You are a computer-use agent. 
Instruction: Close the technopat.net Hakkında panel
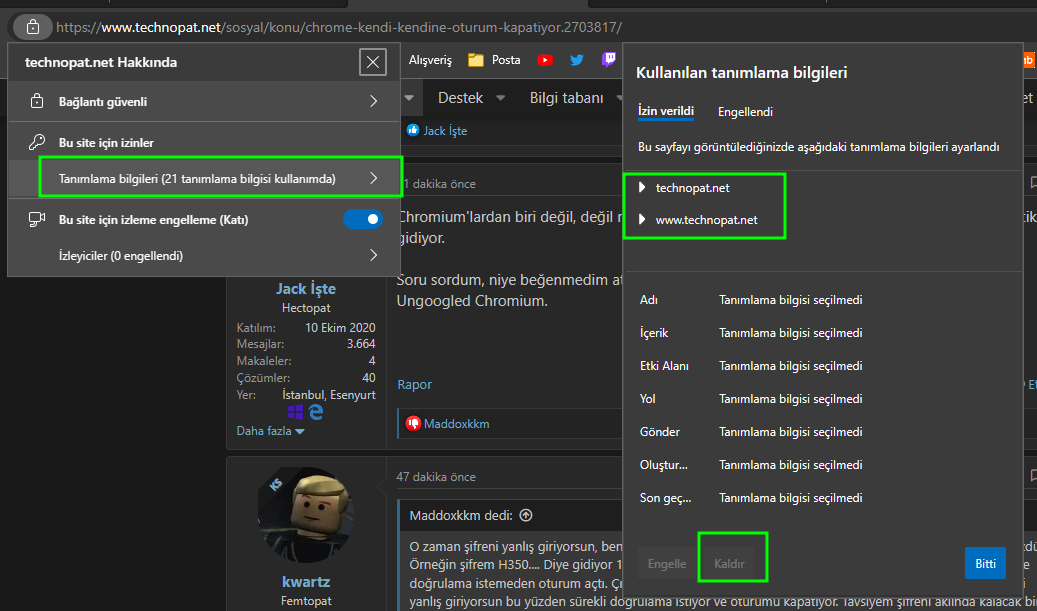point(373,62)
